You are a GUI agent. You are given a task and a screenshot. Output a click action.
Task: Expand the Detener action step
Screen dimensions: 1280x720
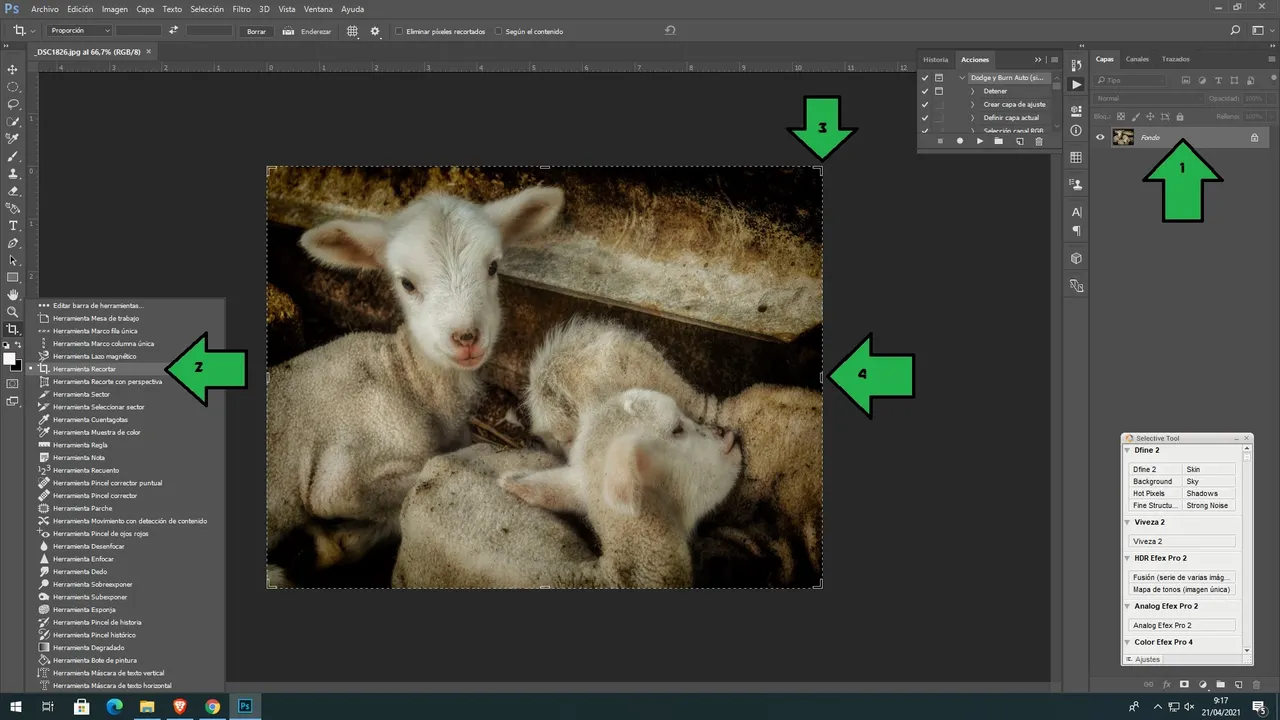point(973,91)
